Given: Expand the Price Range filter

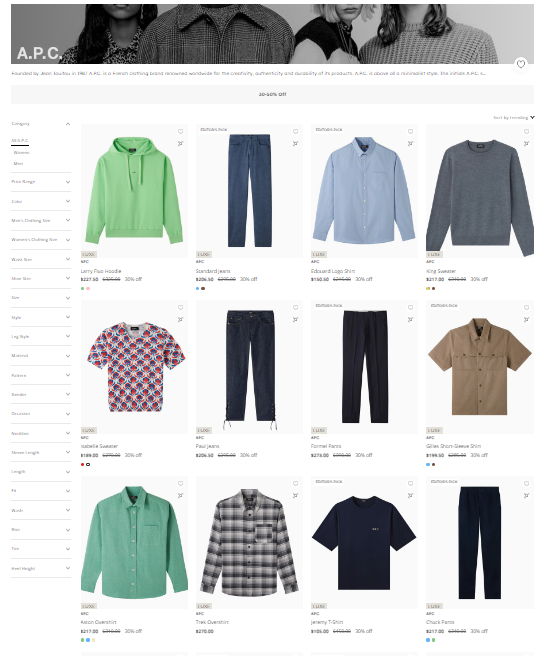Looking at the screenshot, I should [x=41, y=182].
